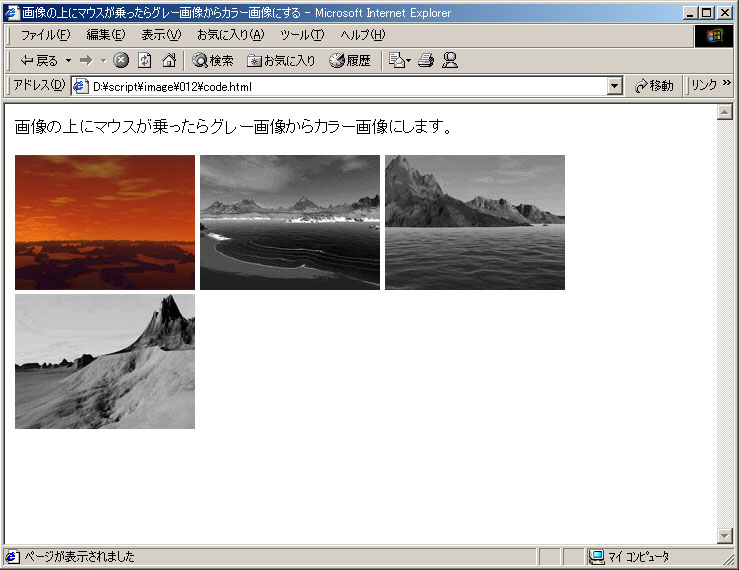Image resolution: width=739 pixels, height=570 pixels.
Task: Maximize the Internet Explorer window
Action: coord(707,13)
